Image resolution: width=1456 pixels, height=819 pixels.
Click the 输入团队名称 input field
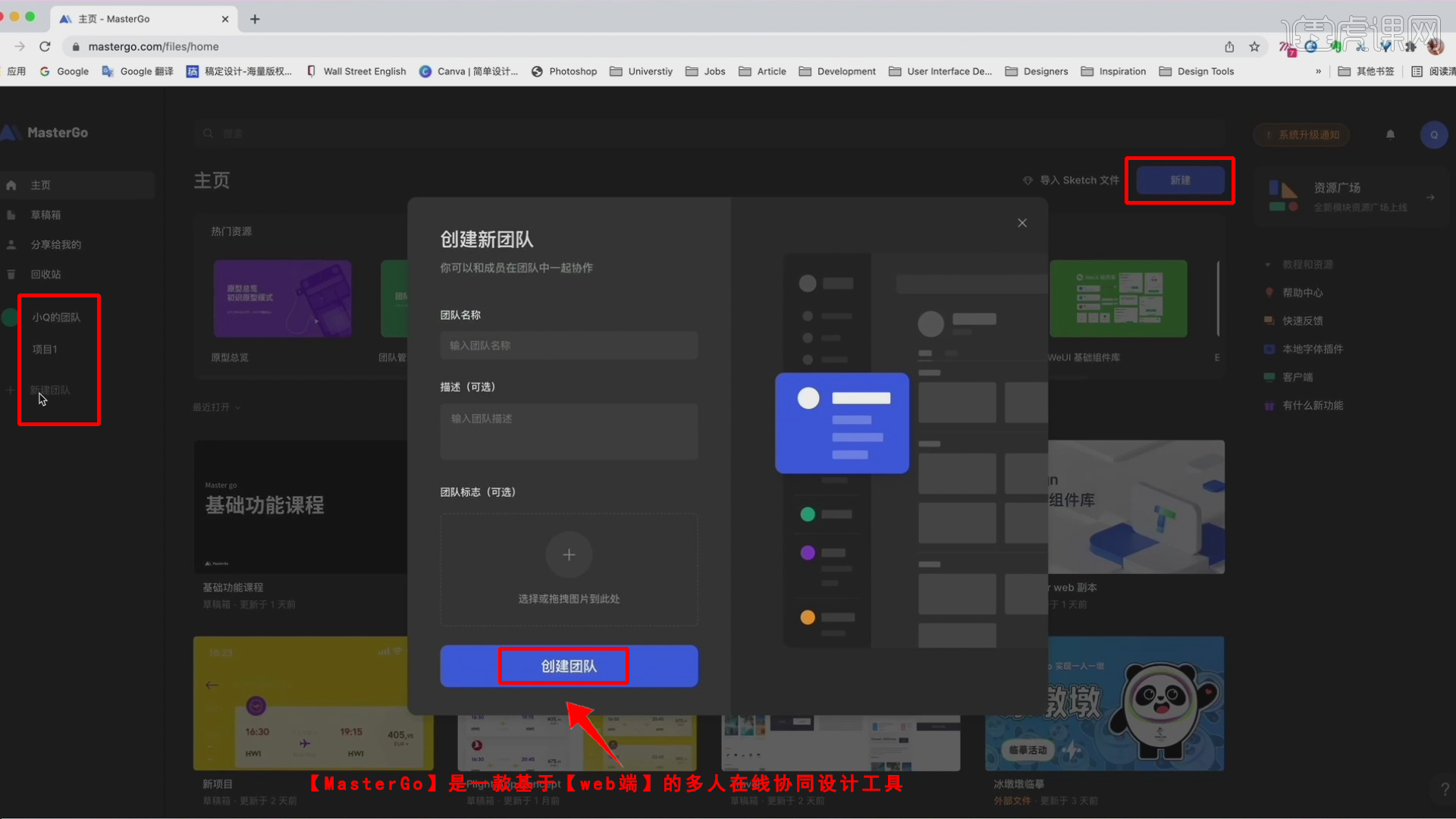pos(569,345)
